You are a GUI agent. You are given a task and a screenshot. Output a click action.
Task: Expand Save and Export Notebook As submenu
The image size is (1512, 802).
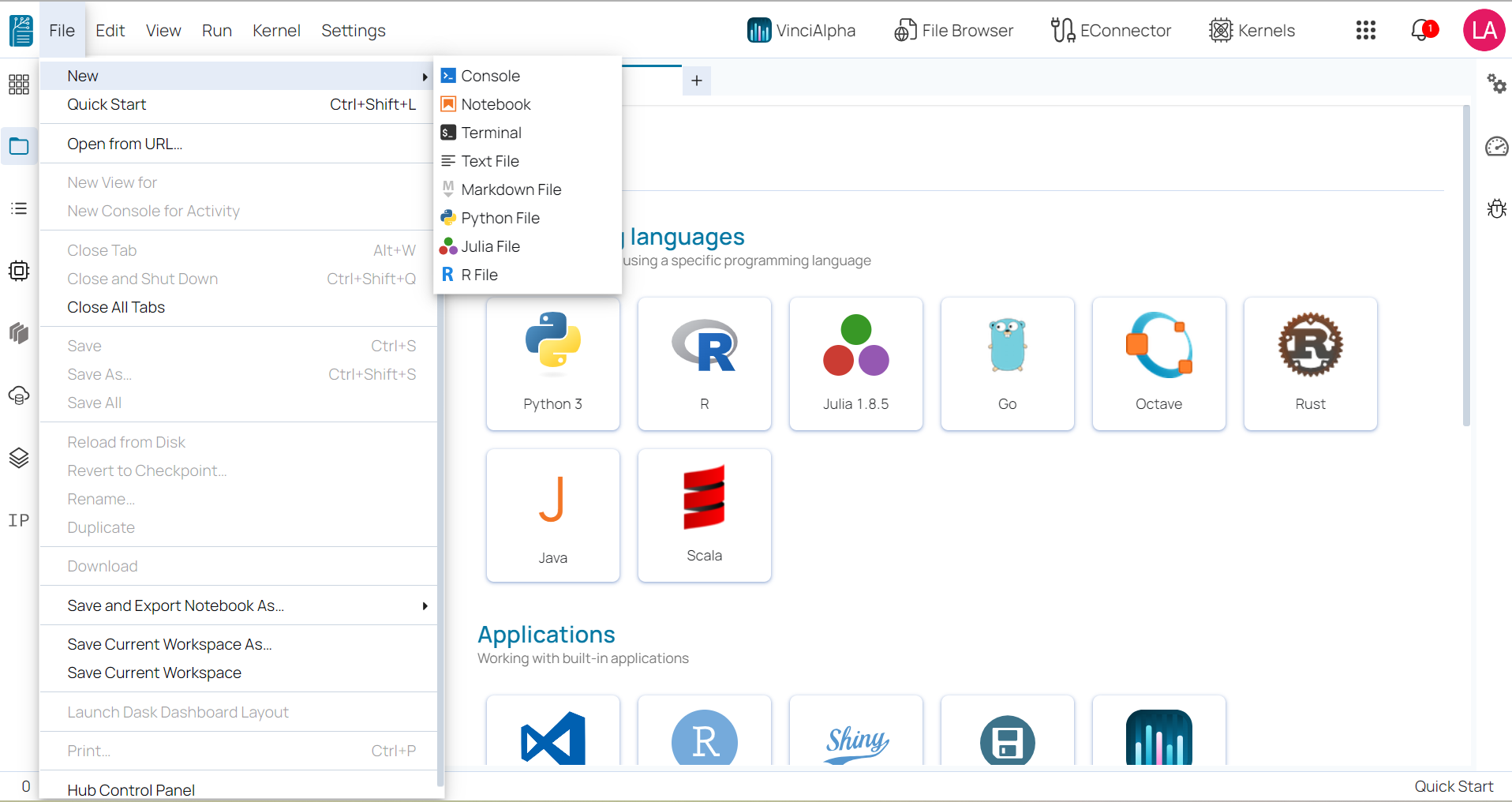[x=238, y=605]
